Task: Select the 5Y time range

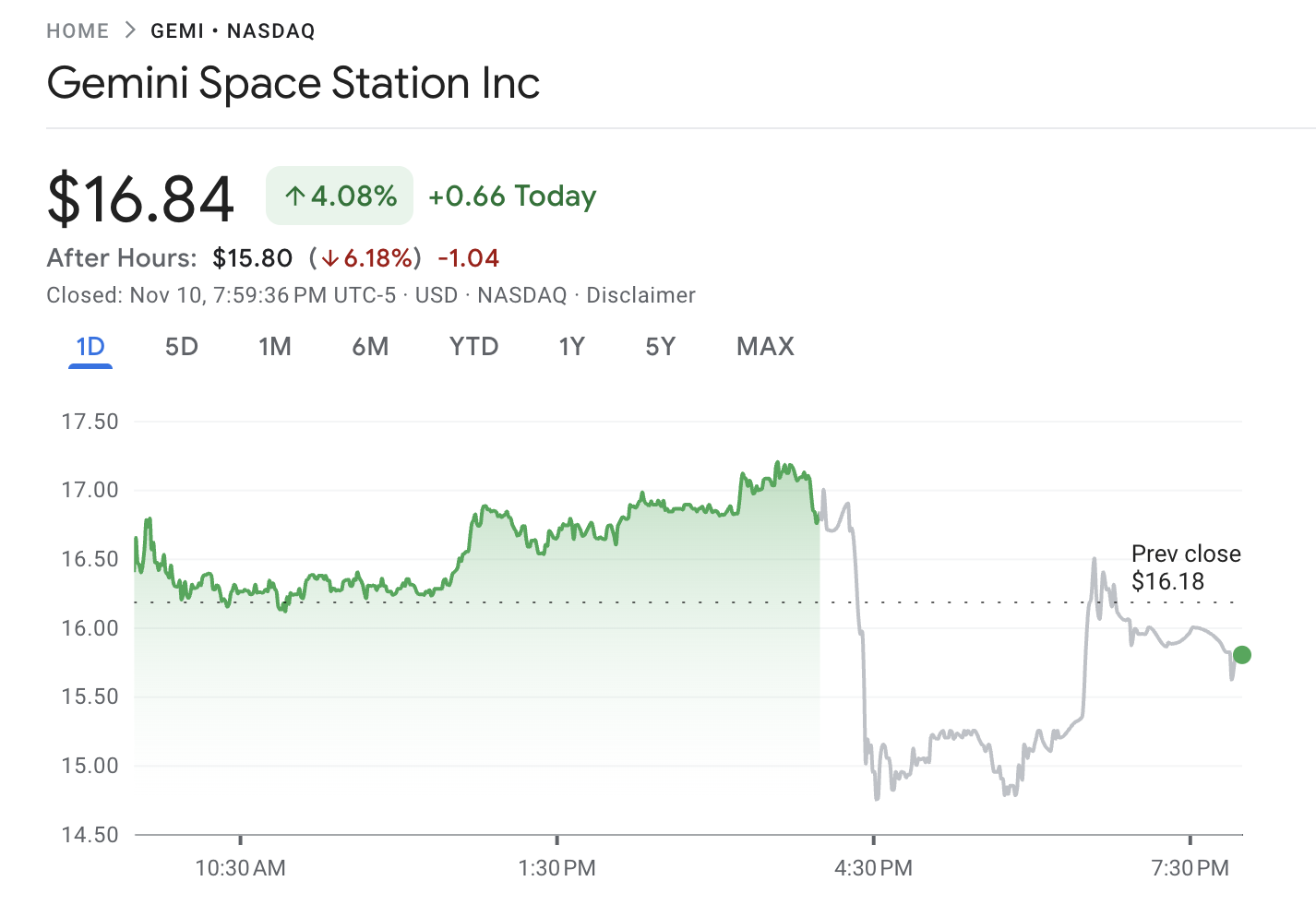Action: coord(660,346)
